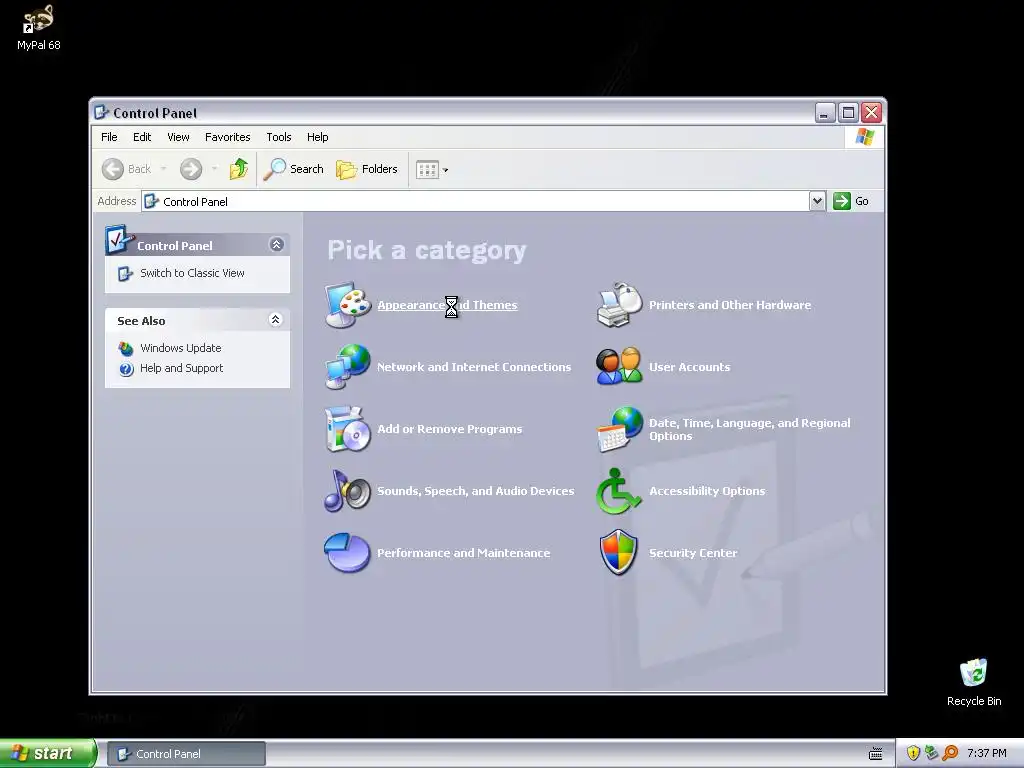
Task: Click the Start button
Action: [48, 753]
